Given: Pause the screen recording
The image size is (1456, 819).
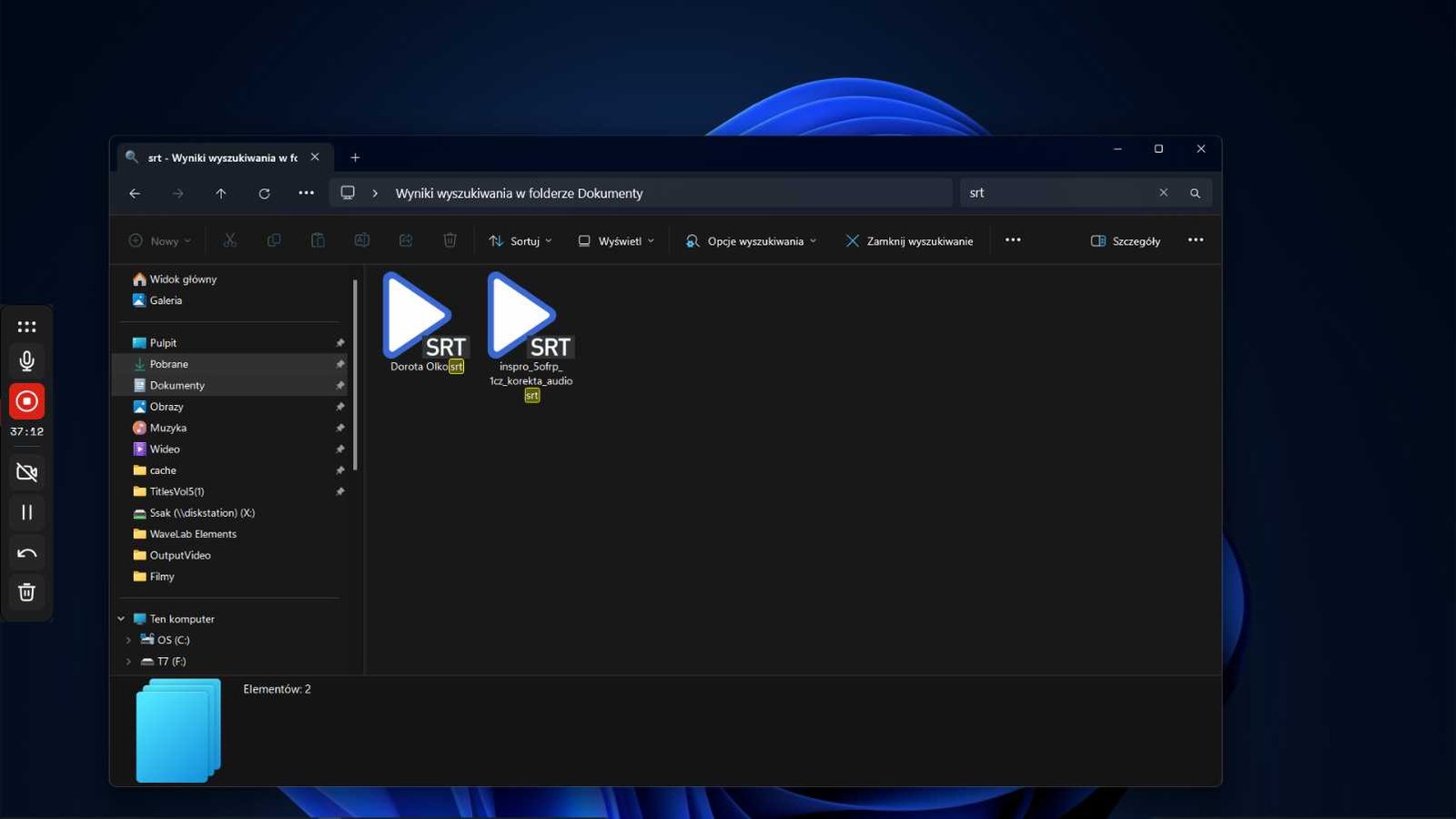Looking at the screenshot, I should coord(26,512).
